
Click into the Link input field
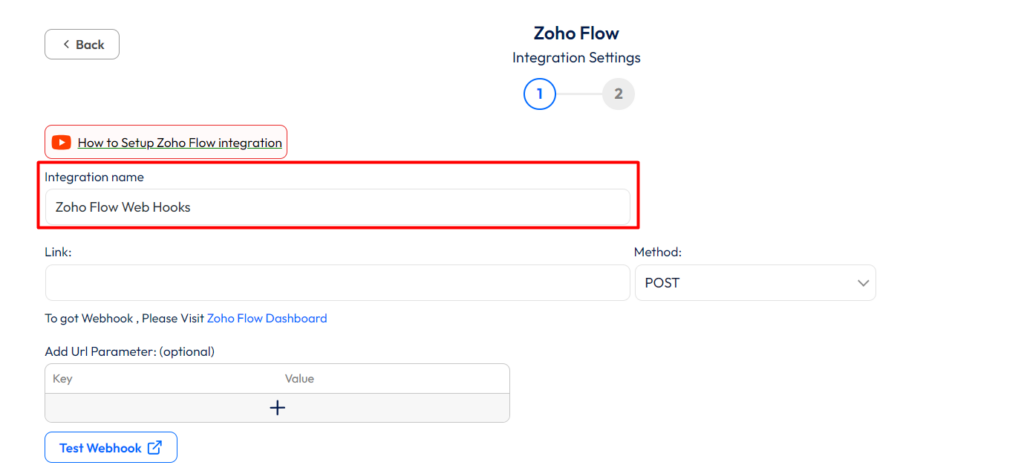pyautogui.click(x=337, y=283)
